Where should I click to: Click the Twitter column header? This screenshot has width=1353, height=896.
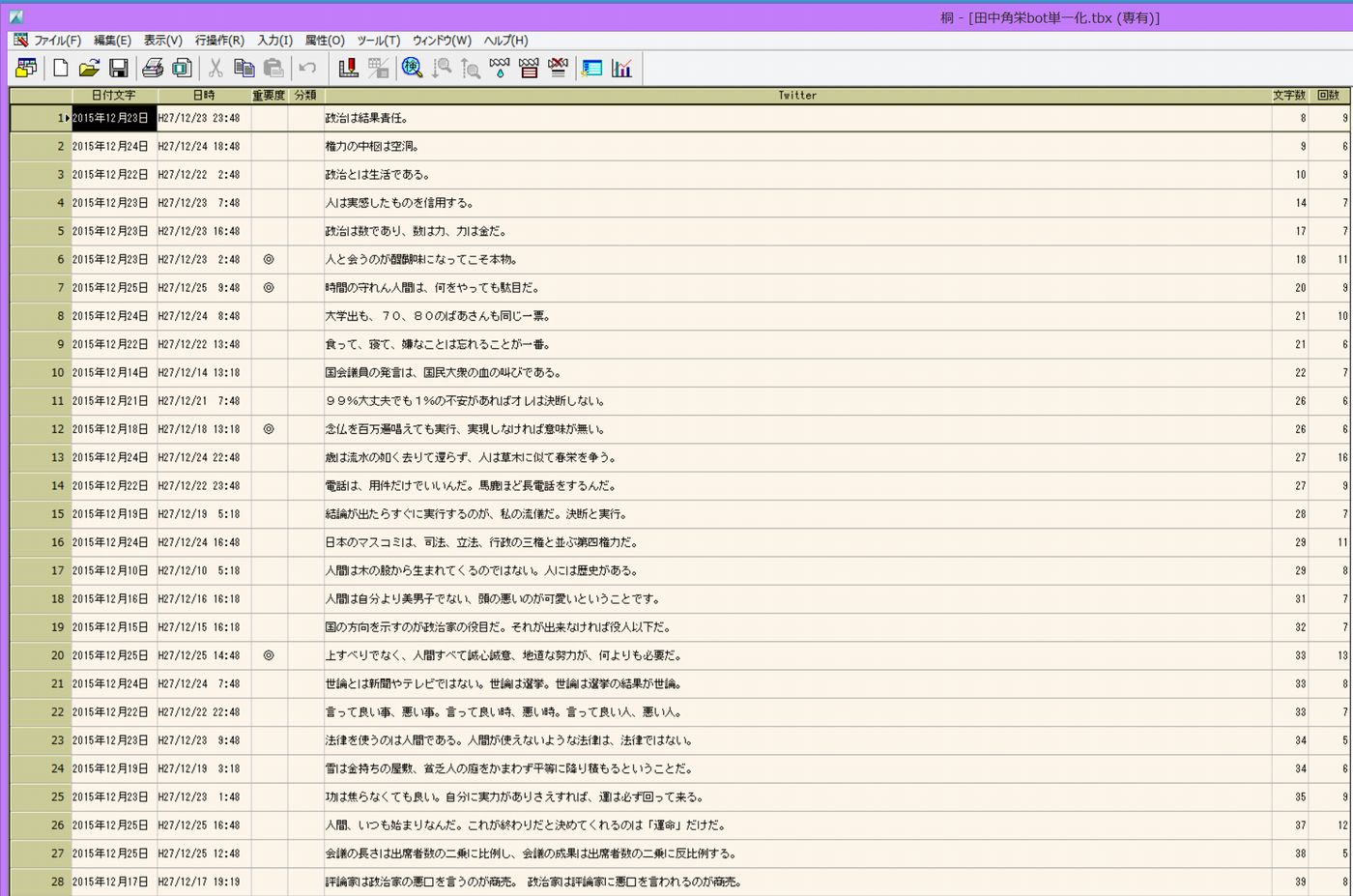click(797, 95)
